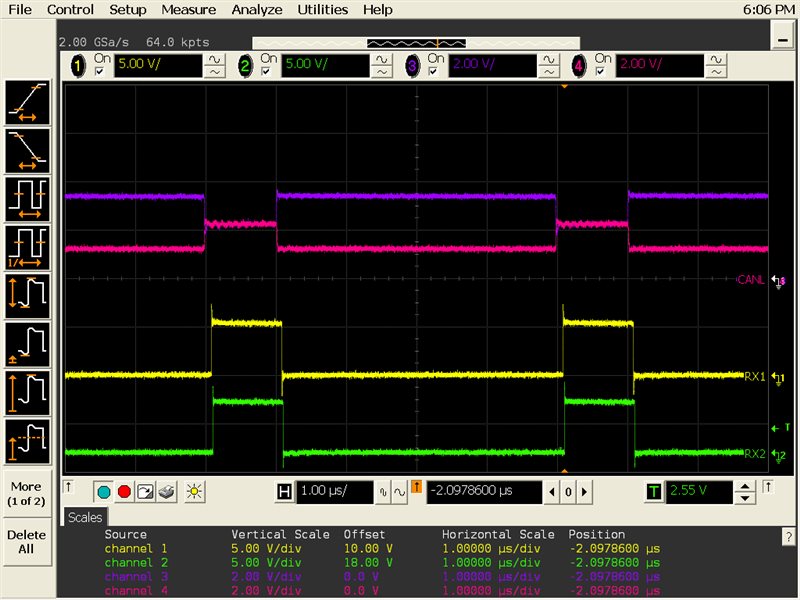This screenshot has width=800, height=600.
Task: Click the orange delay reference marker icon
Action: [416, 487]
